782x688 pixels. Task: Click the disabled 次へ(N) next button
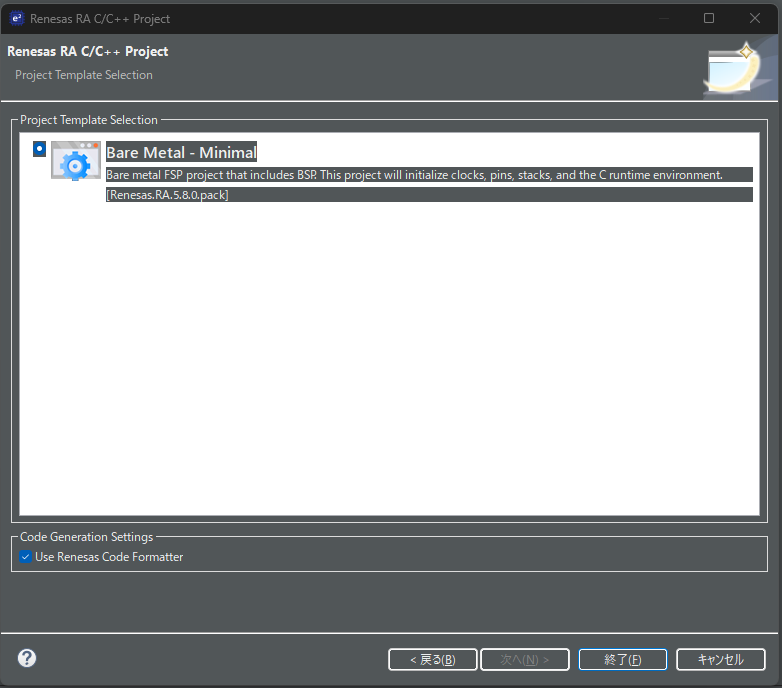tap(525, 660)
